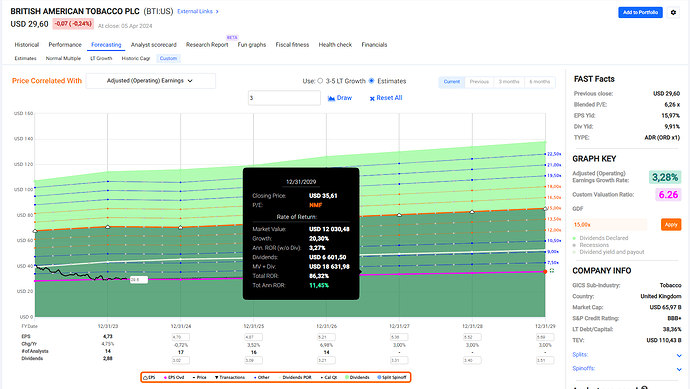Open Analyst scorecard tab
This screenshot has width=690, height=389.
154,45
